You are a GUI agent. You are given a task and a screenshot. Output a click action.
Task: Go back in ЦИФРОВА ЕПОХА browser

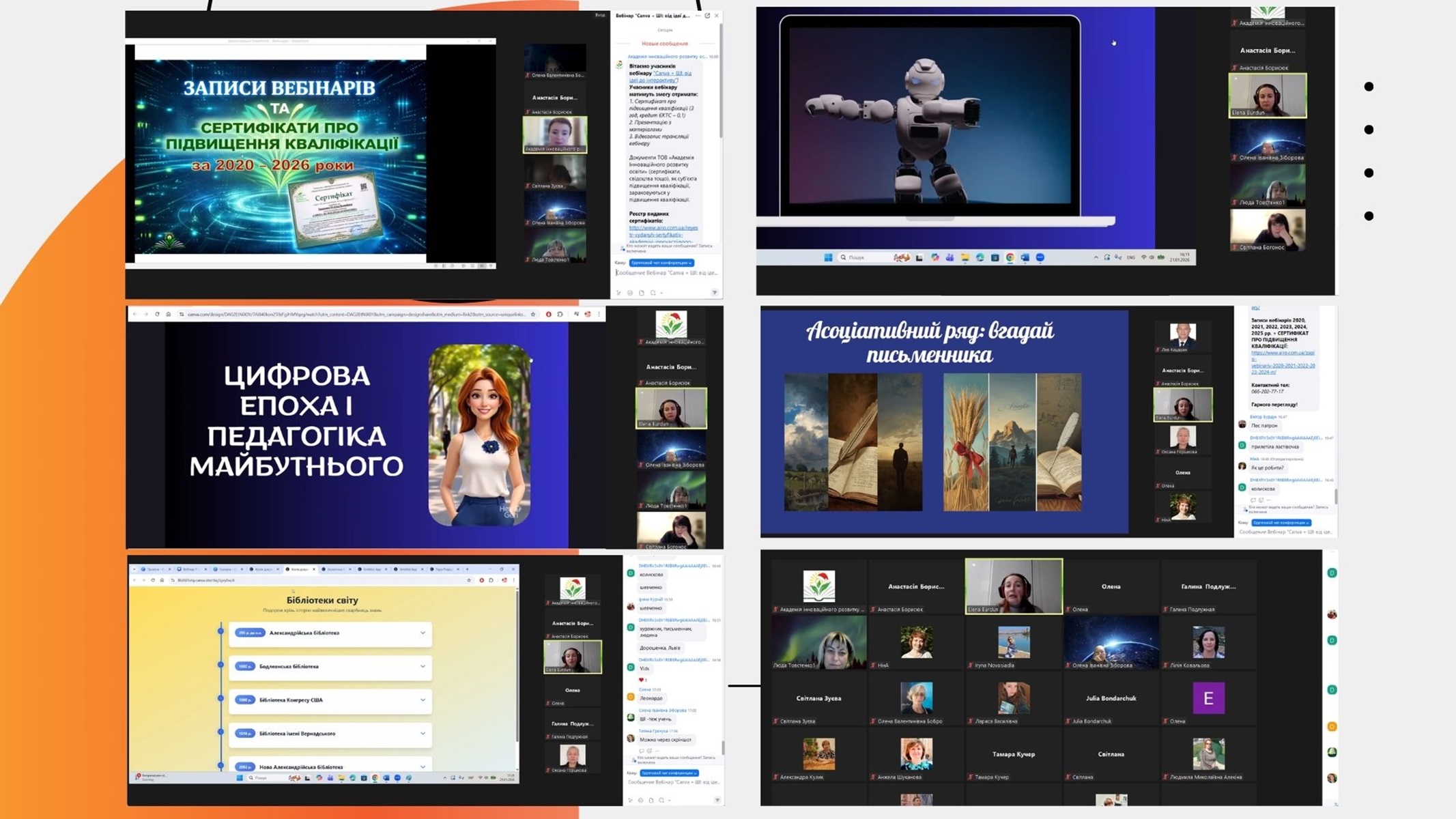click(134, 314)
